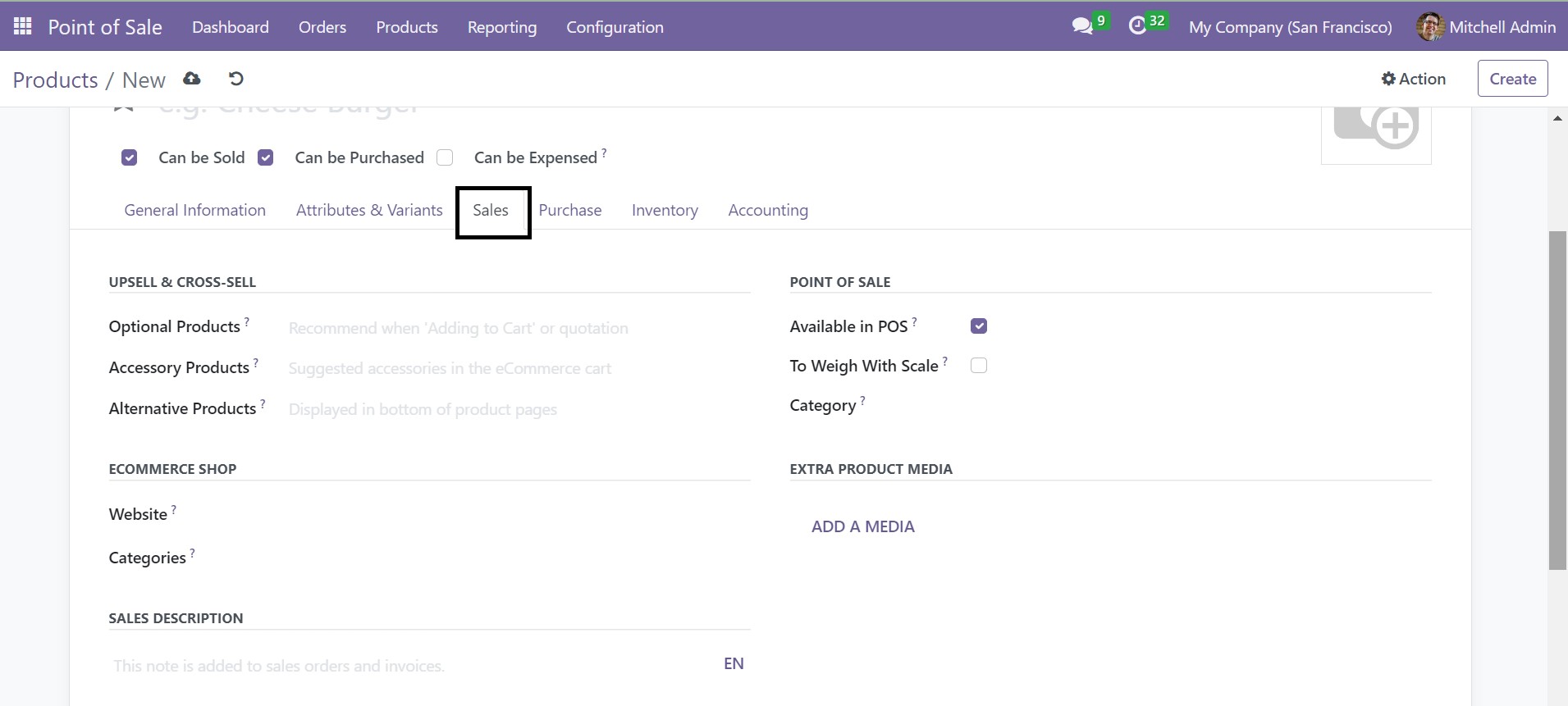The height and width of the screenshot is (706, 1568).
Task: Click help mark beside Available in POS
Action: click(x=914, y=321)
